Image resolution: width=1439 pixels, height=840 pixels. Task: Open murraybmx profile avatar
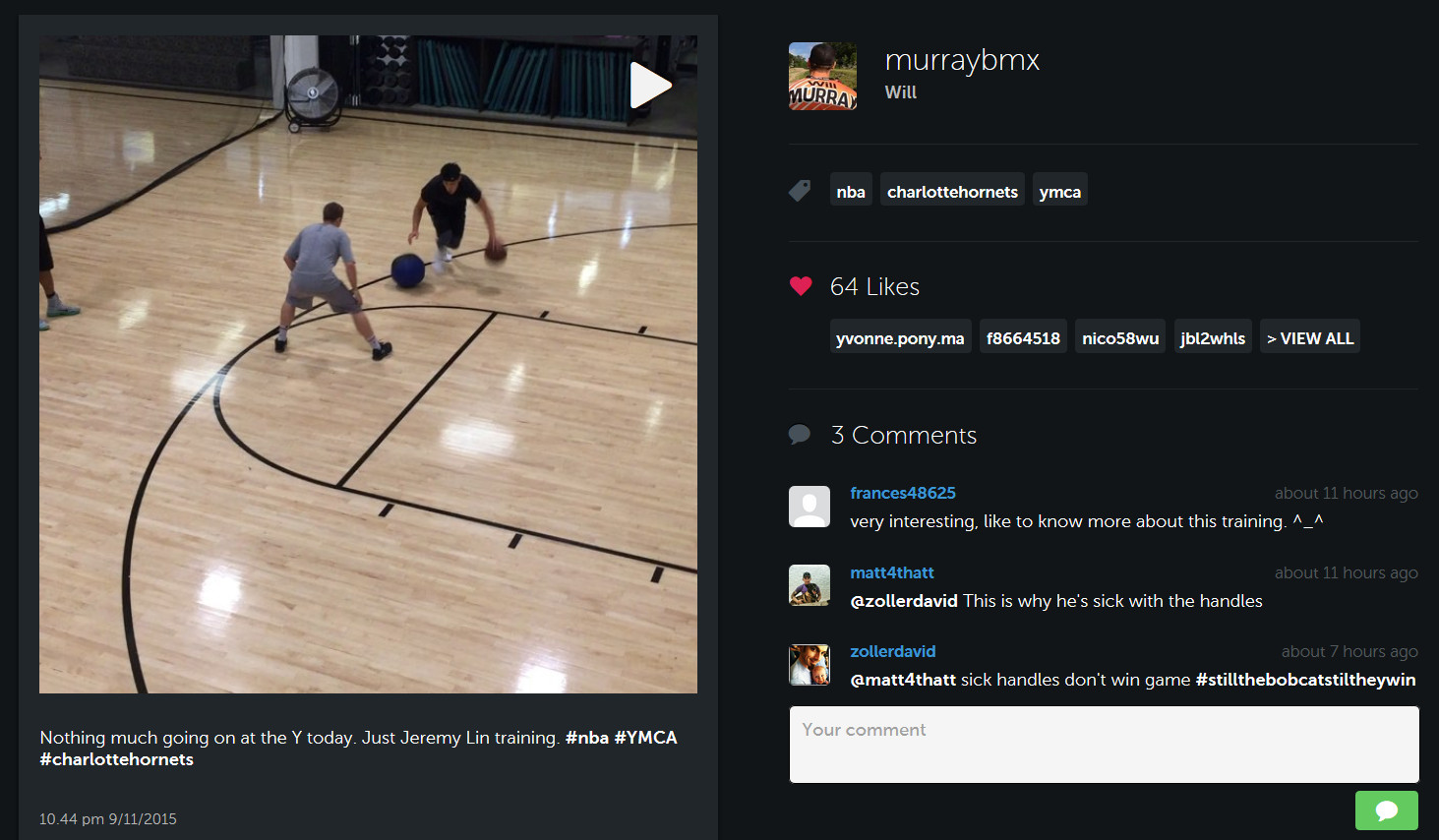pos(822,76)
